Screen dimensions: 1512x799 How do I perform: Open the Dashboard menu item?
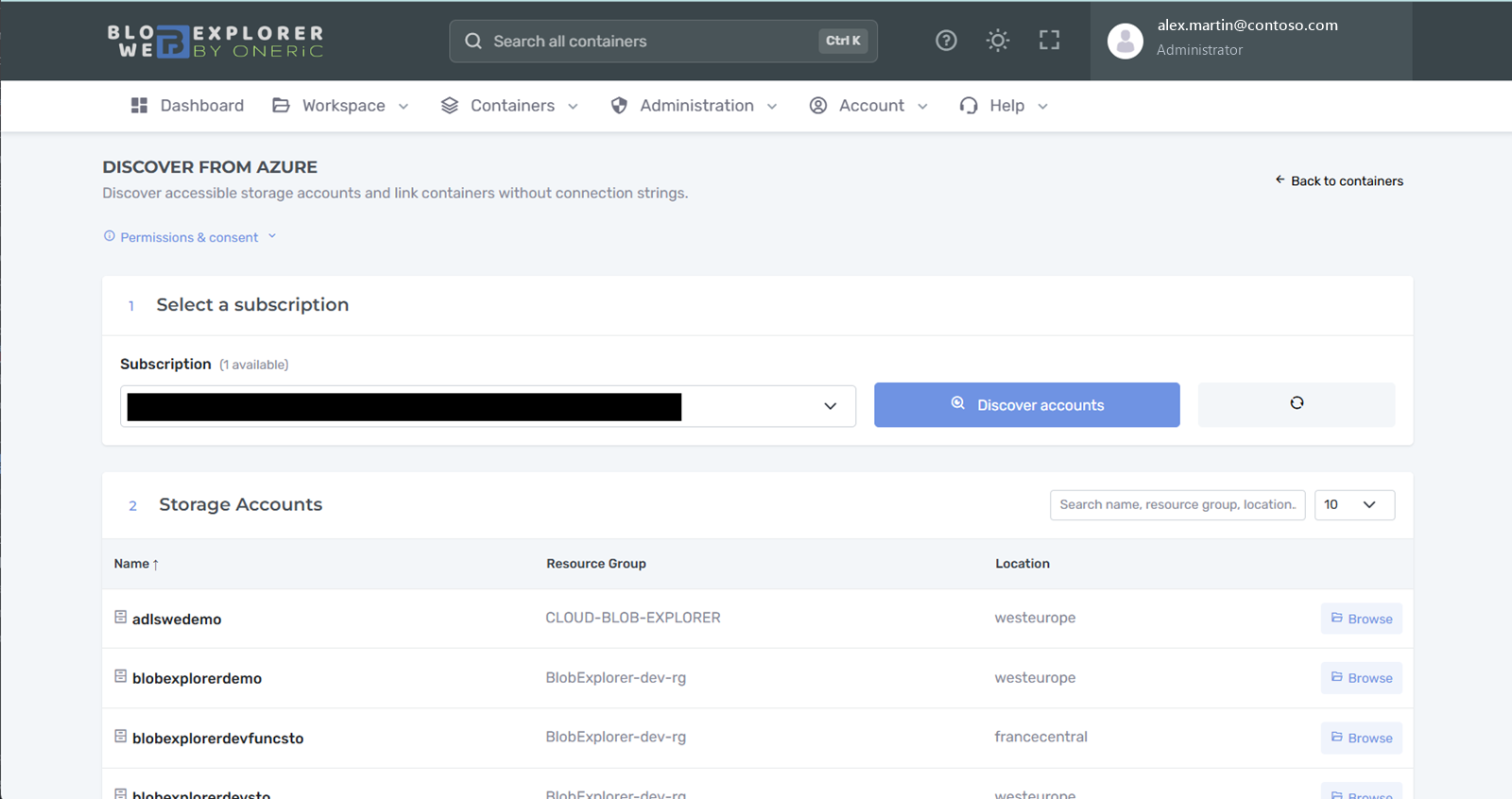(187, 106)
